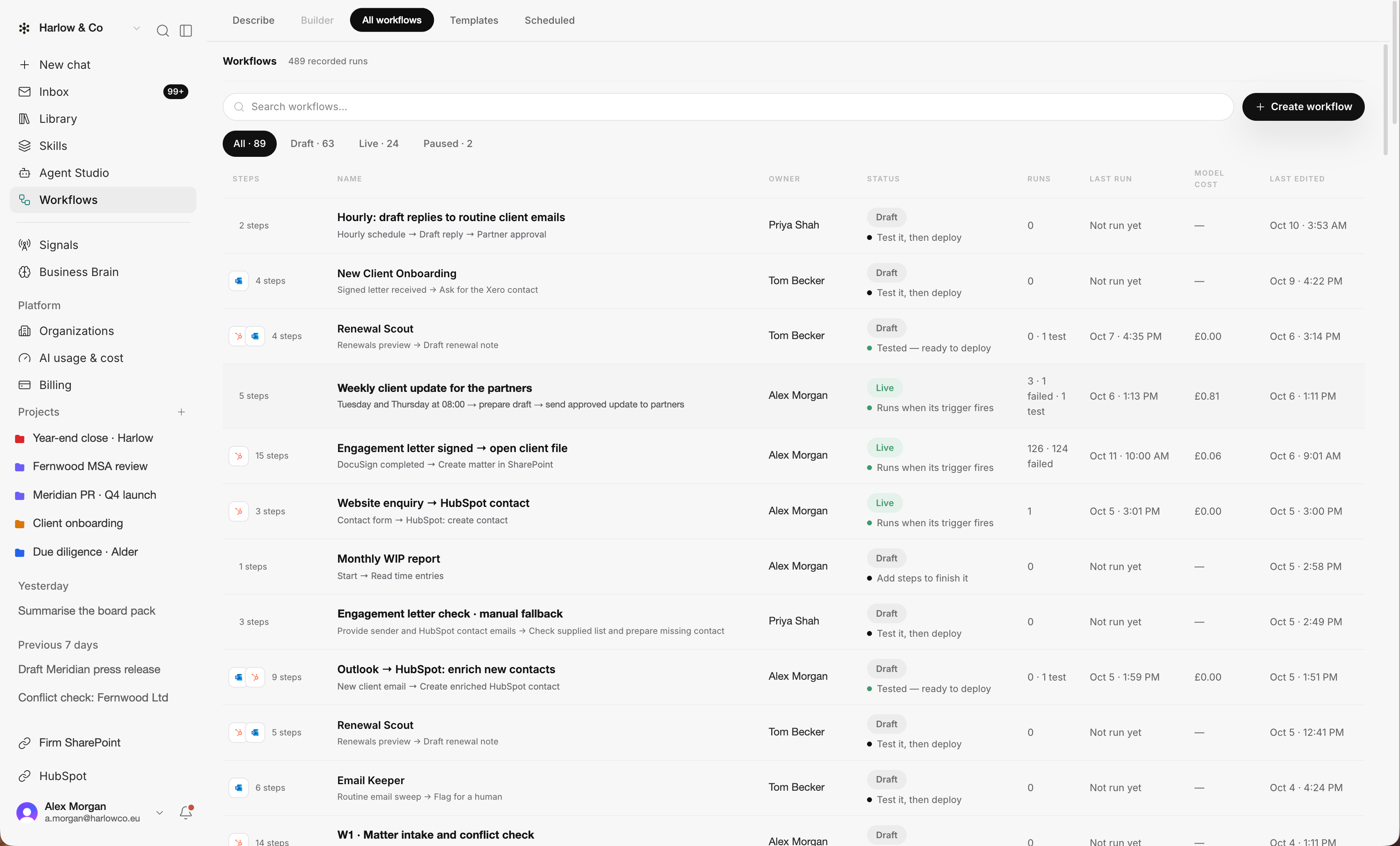Filter by Live · 24

[378, 144]
